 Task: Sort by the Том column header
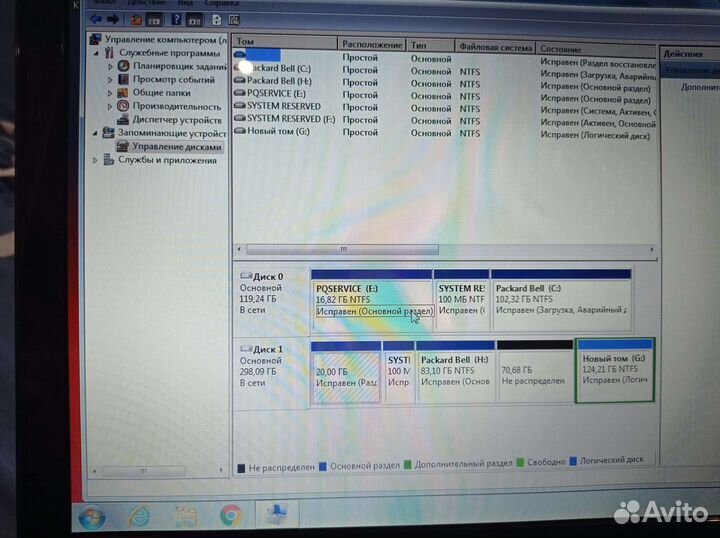tap(285, 41)
